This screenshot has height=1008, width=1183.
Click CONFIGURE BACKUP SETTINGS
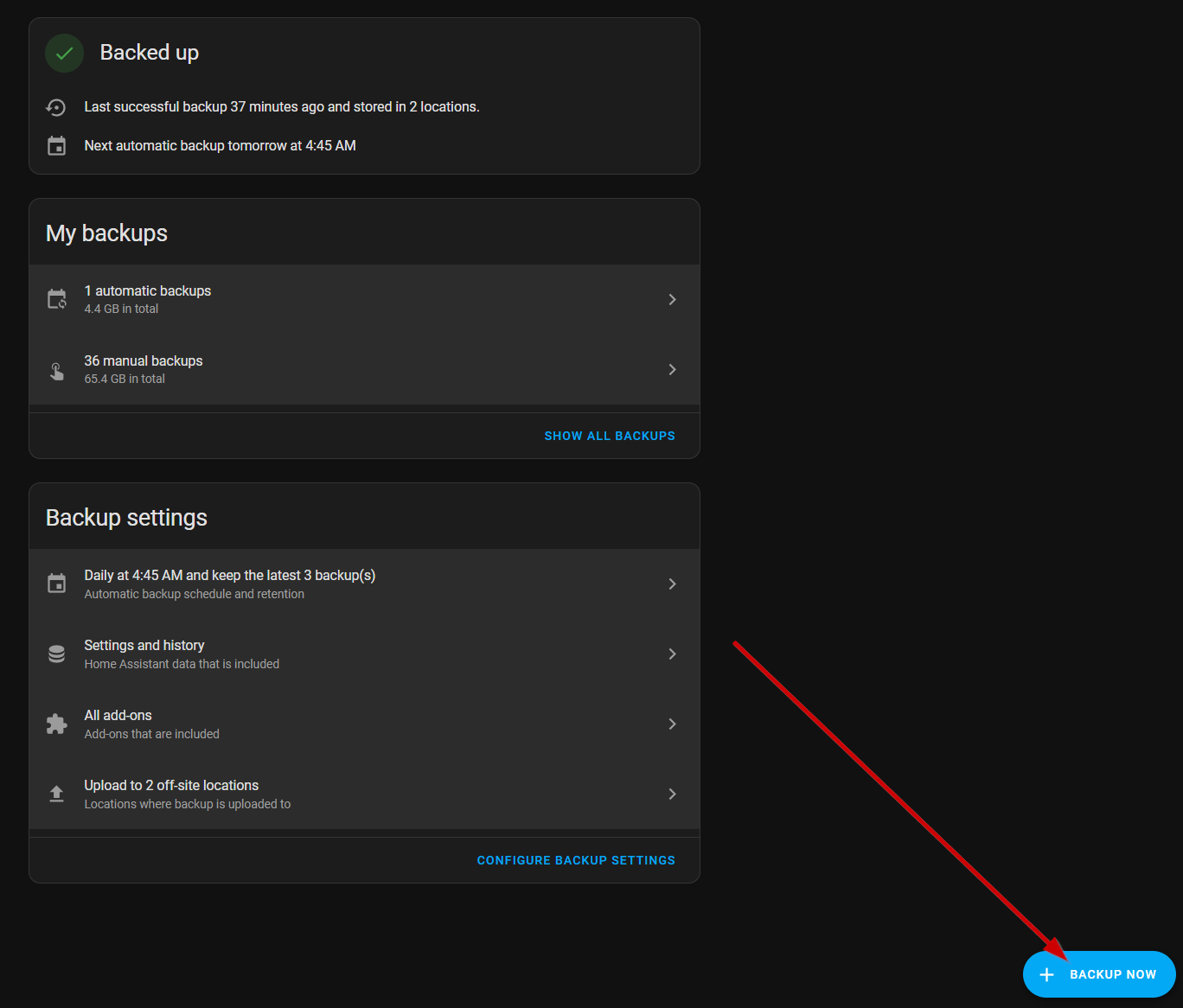[x=576, y=860]
